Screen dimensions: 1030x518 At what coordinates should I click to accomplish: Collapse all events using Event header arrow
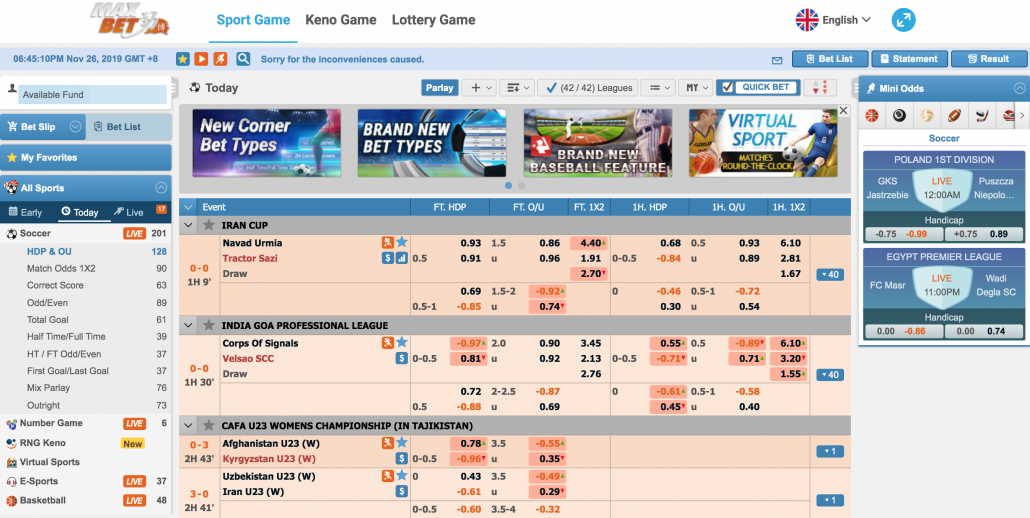point(189,207)
